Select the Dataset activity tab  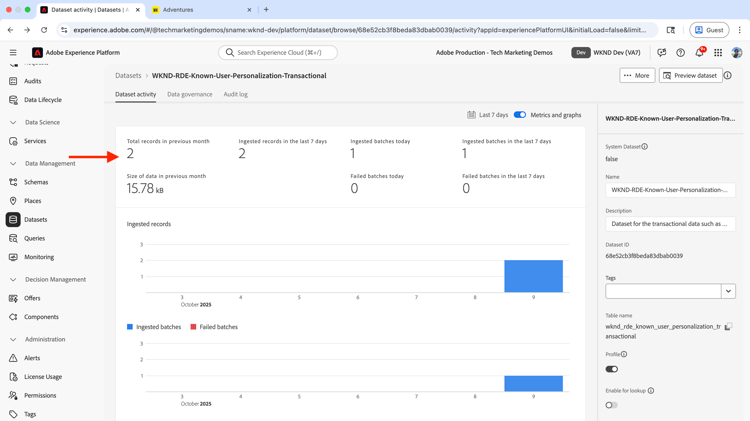click(135, 94)
